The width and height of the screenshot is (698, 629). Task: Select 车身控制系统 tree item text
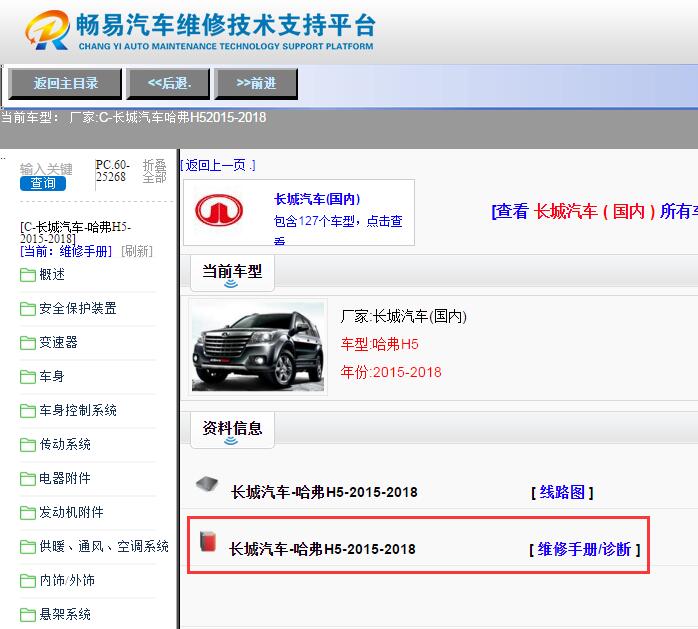click(78, 410)
